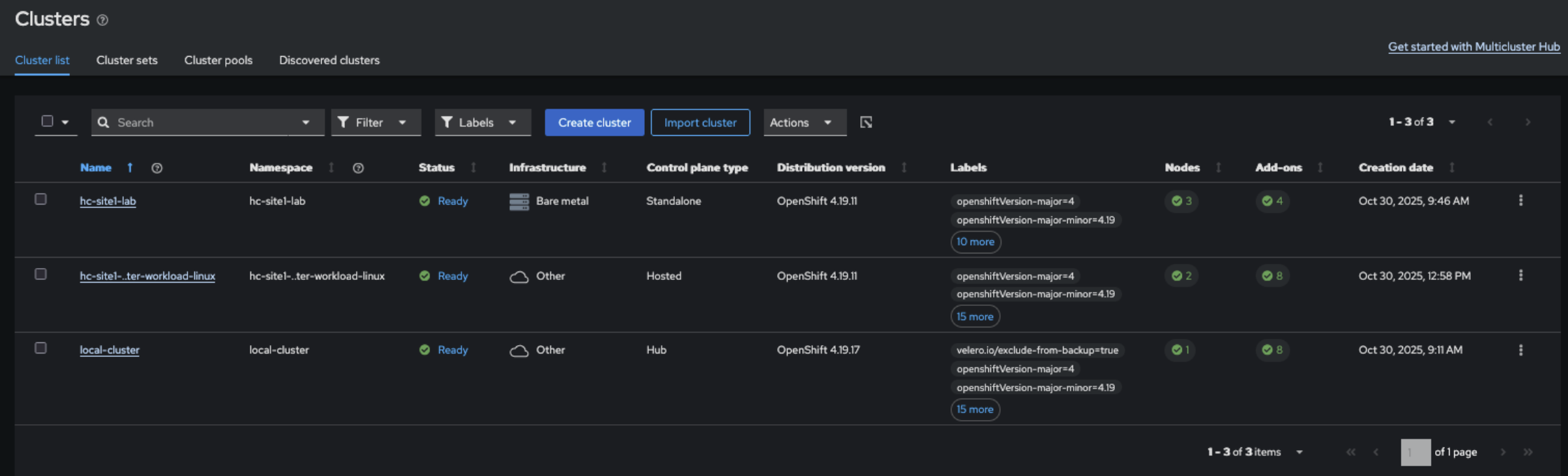Sort by Name column arrow icon
The height and width of the screenshot is (476, 1568).
130,168
